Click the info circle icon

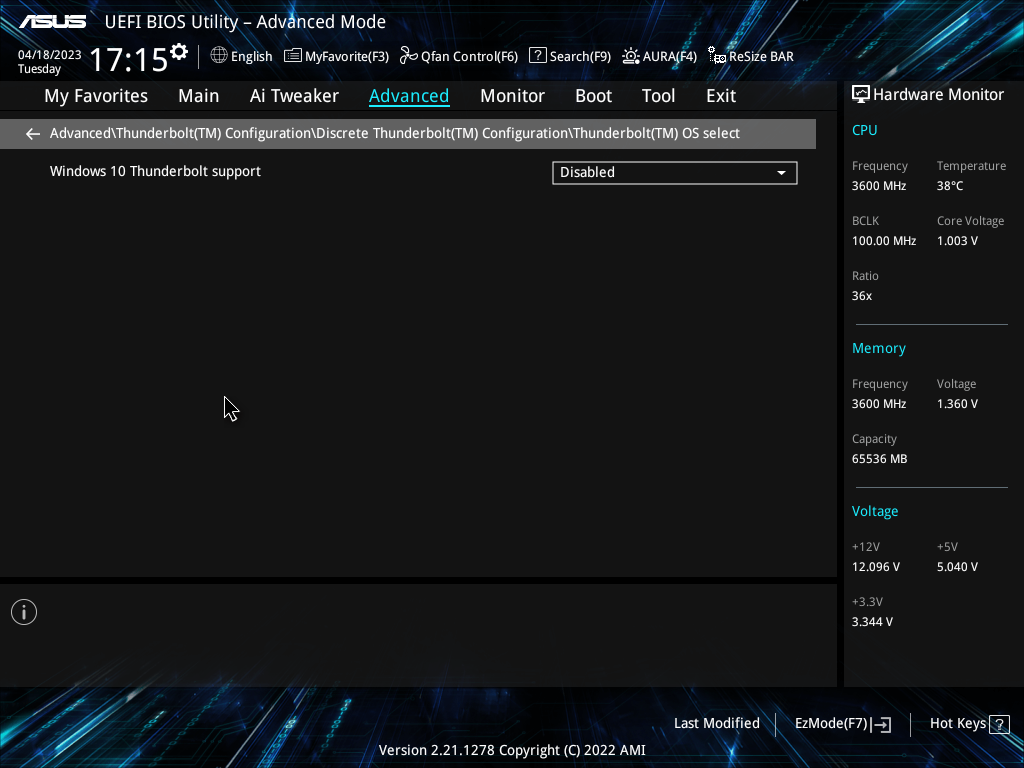24,612
